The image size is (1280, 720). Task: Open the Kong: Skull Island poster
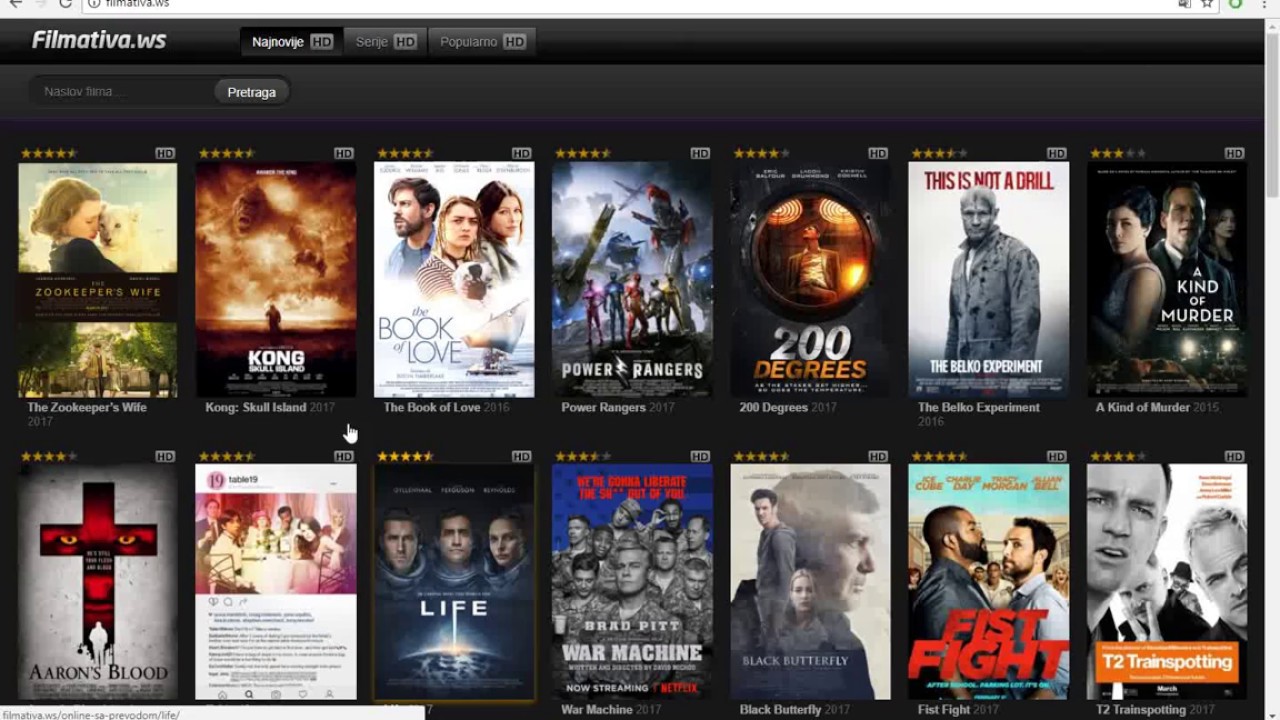point(276,279)
